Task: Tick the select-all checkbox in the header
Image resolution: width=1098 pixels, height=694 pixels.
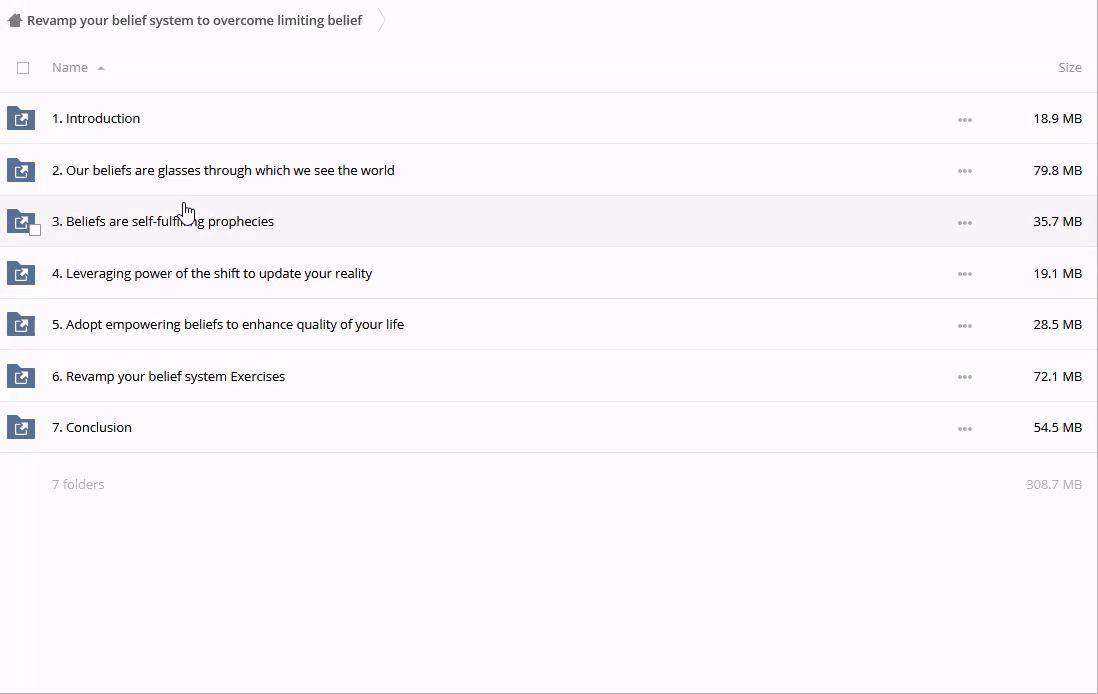Action: pyautogui.click(x=23, y=68)
